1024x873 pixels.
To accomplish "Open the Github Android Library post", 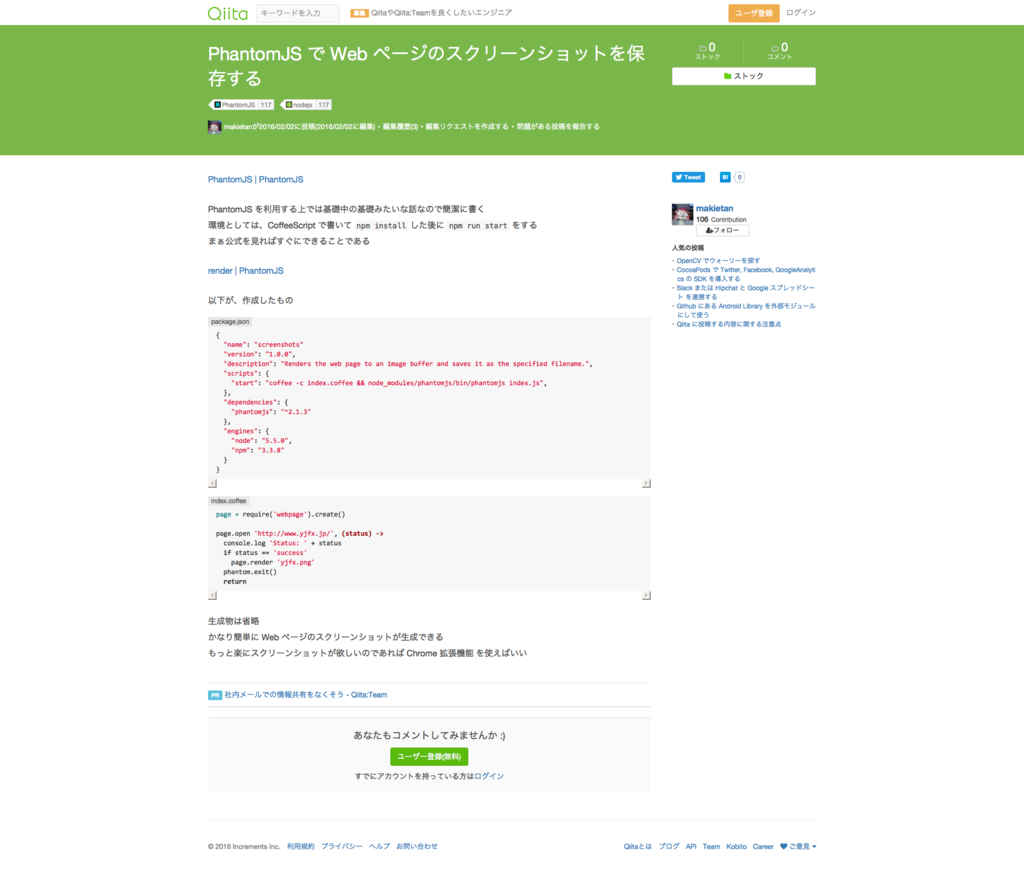I will tap(746, 311).
